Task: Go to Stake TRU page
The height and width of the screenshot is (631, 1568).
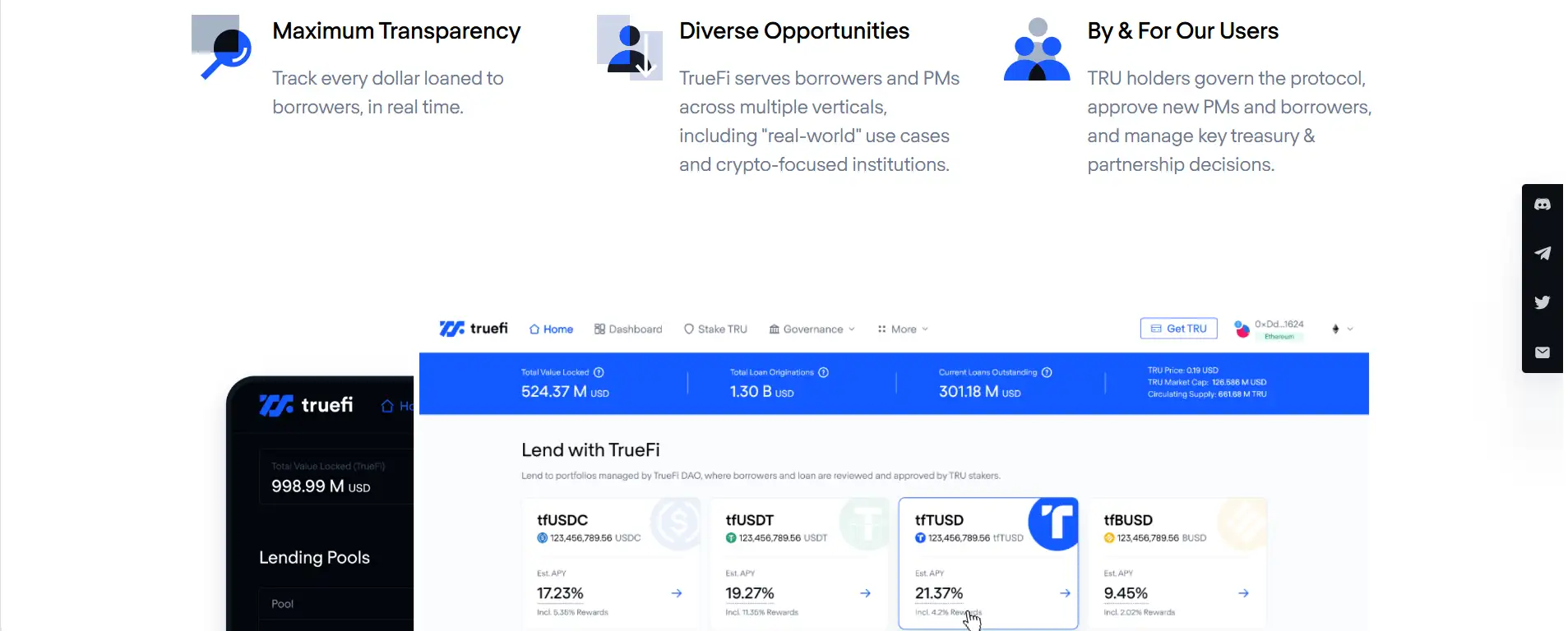Action: [715, 329]
